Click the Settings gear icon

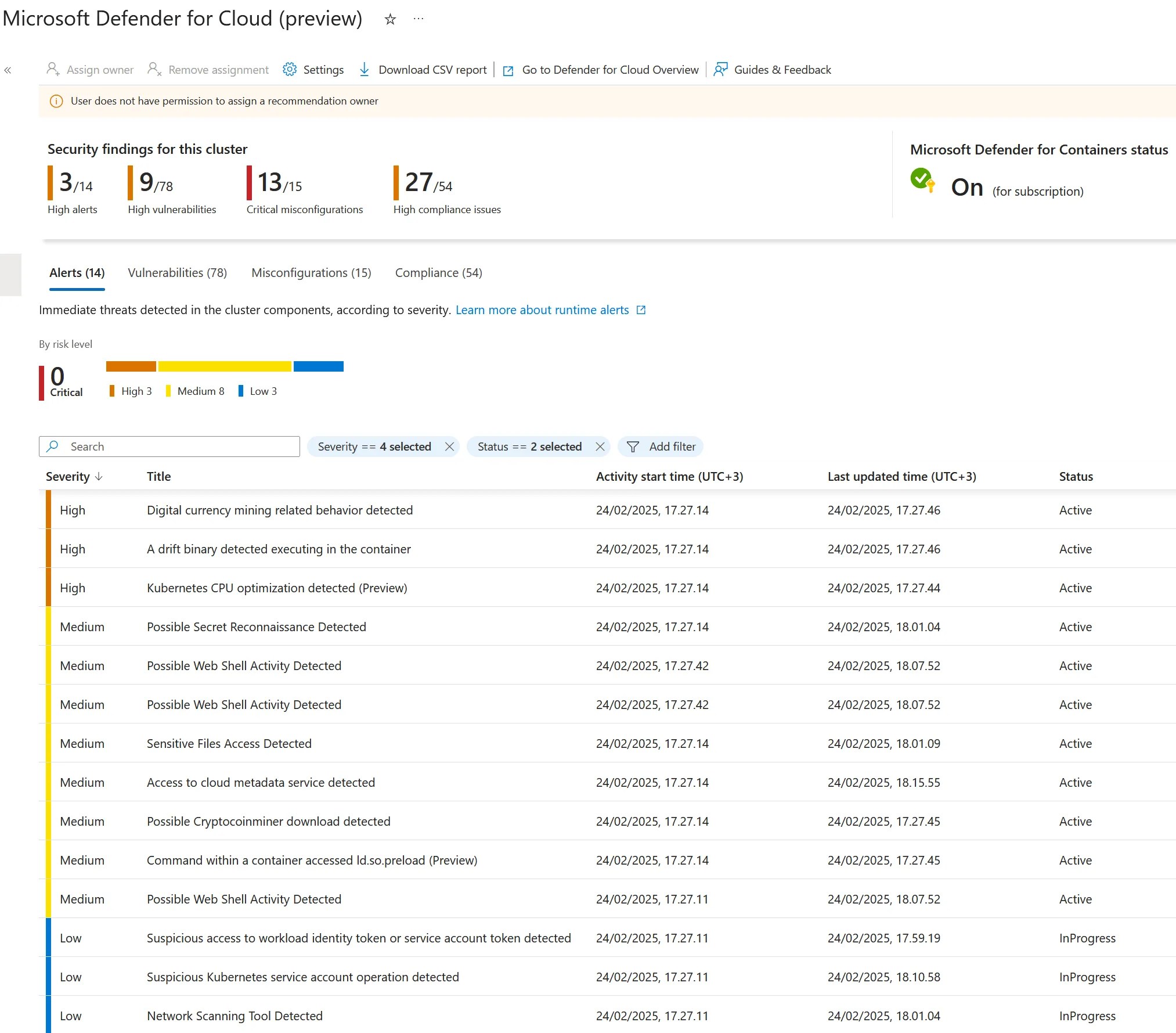289,70
